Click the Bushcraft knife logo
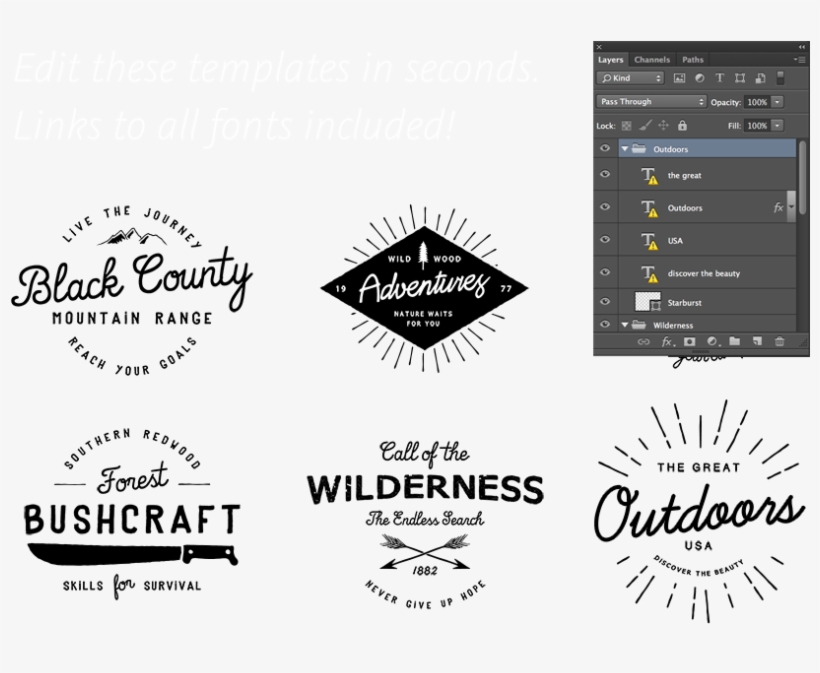 132,514
